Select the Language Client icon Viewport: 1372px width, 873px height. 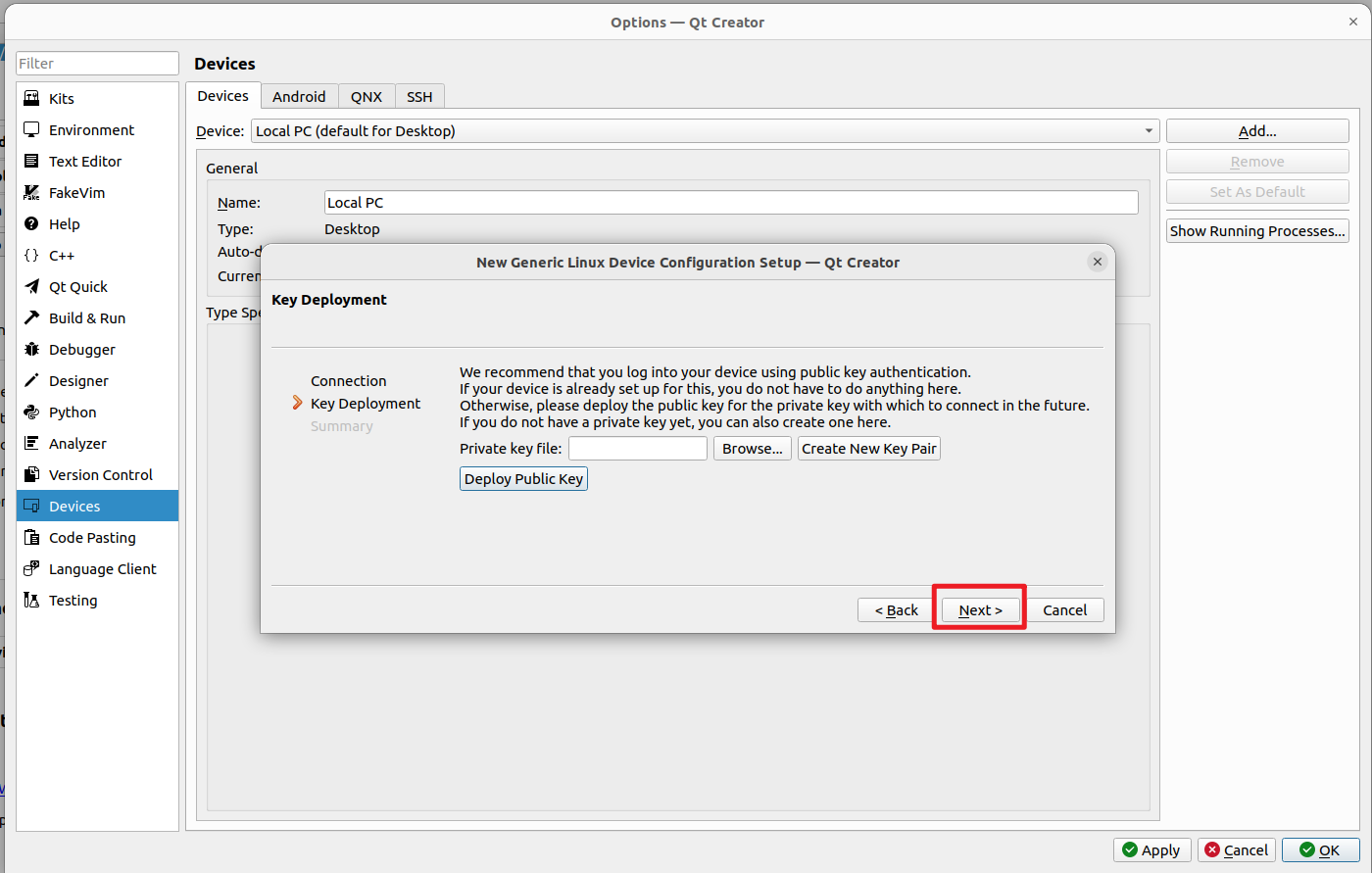pyautogui.click(x=31, y=568)
